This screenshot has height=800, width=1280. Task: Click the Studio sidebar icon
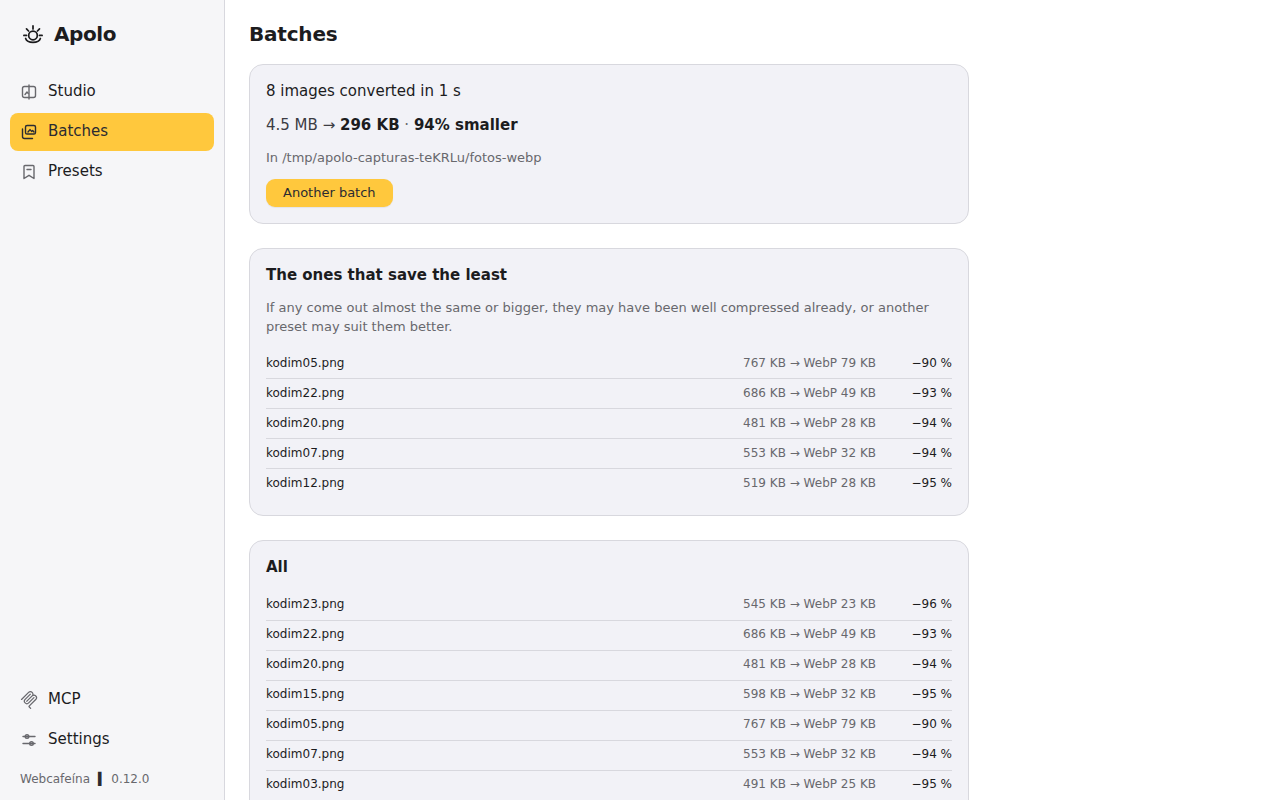coord(29,91)
